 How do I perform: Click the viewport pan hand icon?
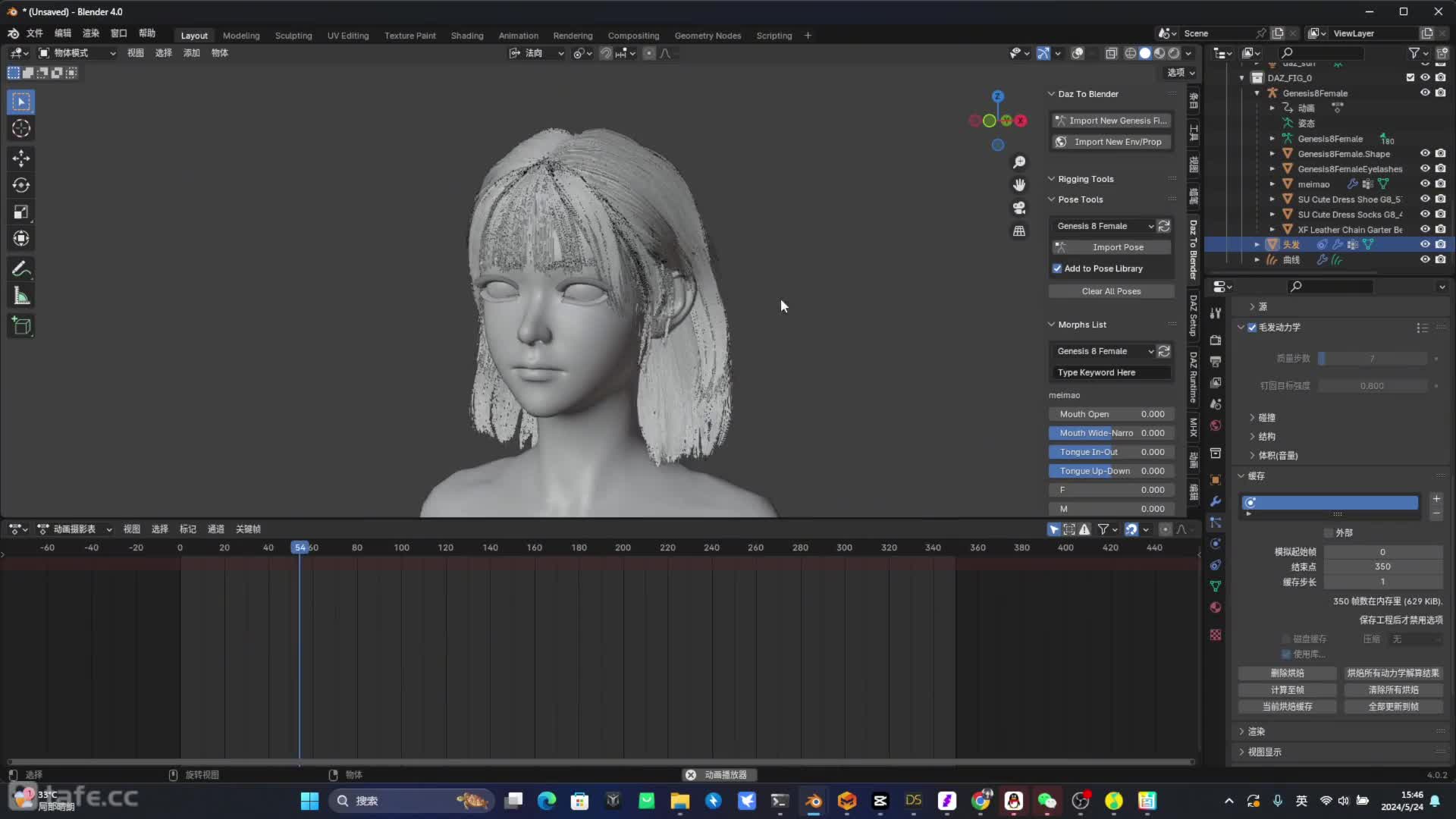click(x=1019, y=185)
